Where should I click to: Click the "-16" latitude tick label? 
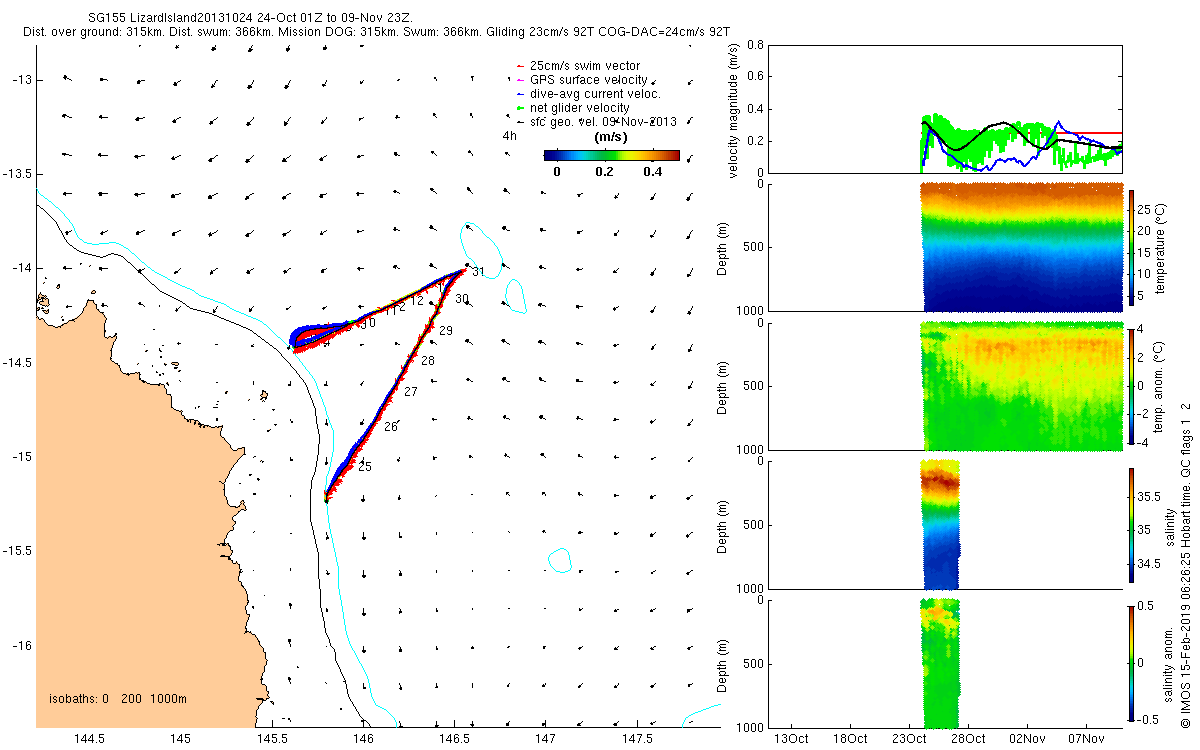pyautogui.click(x=20, y=645)
